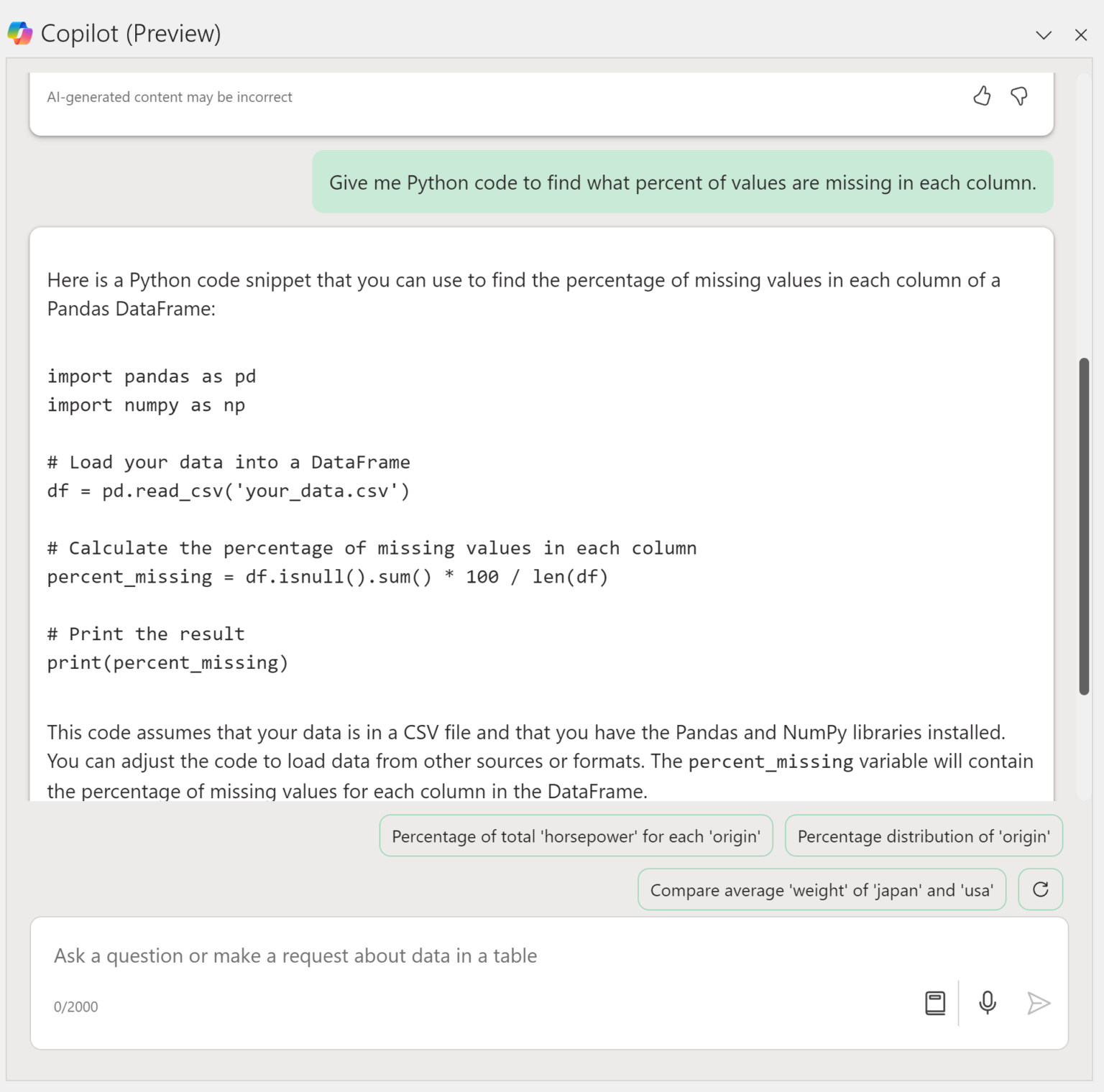Refresh the suggested prompts

(x=1040, y=889)
